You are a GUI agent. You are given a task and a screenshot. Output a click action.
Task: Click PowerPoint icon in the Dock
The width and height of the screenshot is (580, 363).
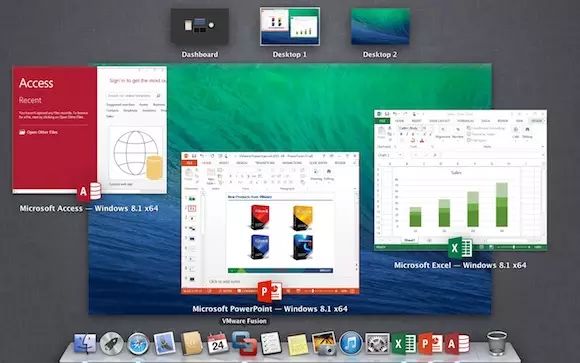point(431,343)
